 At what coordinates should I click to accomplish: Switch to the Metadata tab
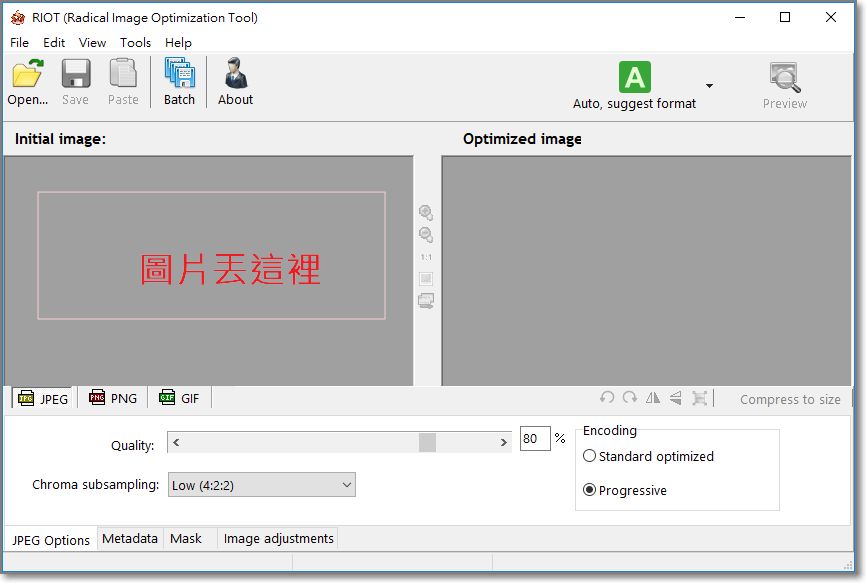[x=129, y=539]
